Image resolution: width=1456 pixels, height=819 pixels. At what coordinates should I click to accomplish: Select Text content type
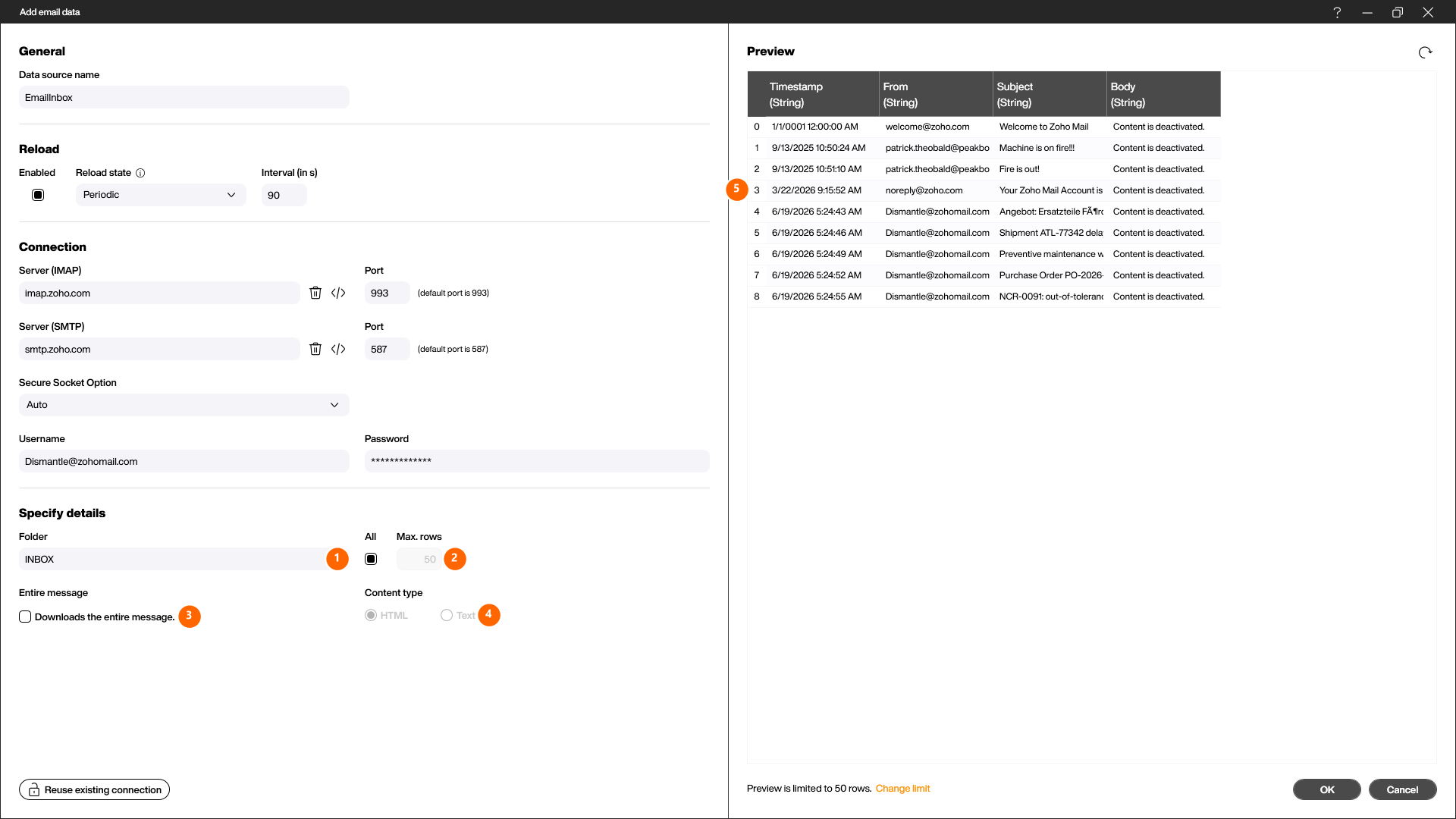click(x=447, y=615)
